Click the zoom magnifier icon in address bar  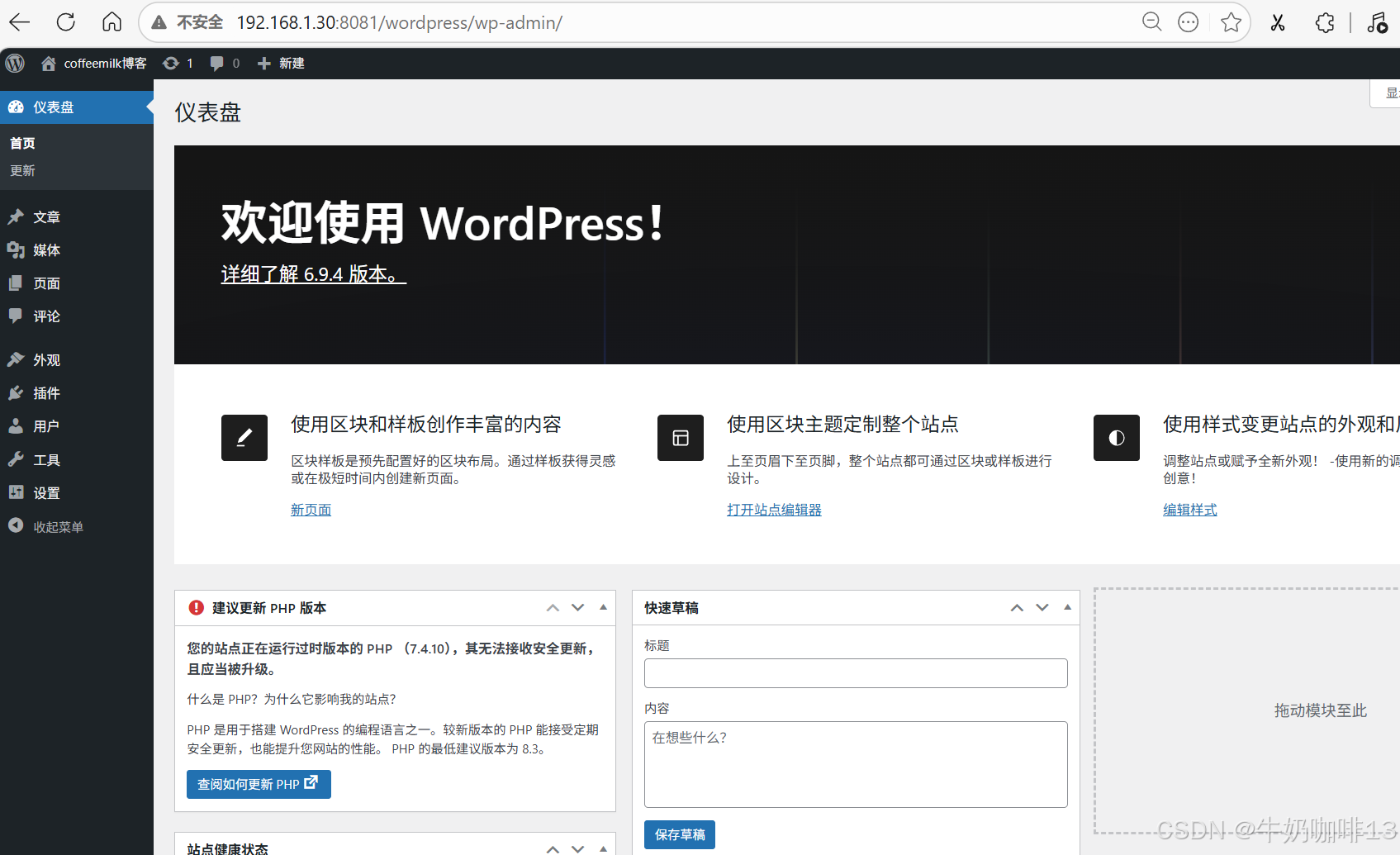click(1151, 22)
